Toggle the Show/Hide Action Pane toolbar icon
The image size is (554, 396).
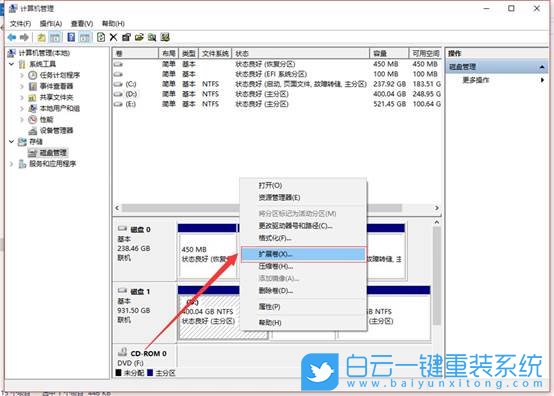(84, 37)
